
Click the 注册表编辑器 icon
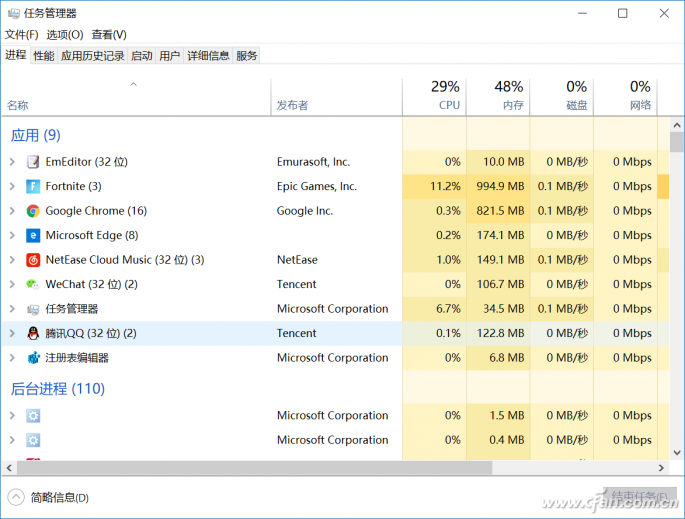click(33, 358)
